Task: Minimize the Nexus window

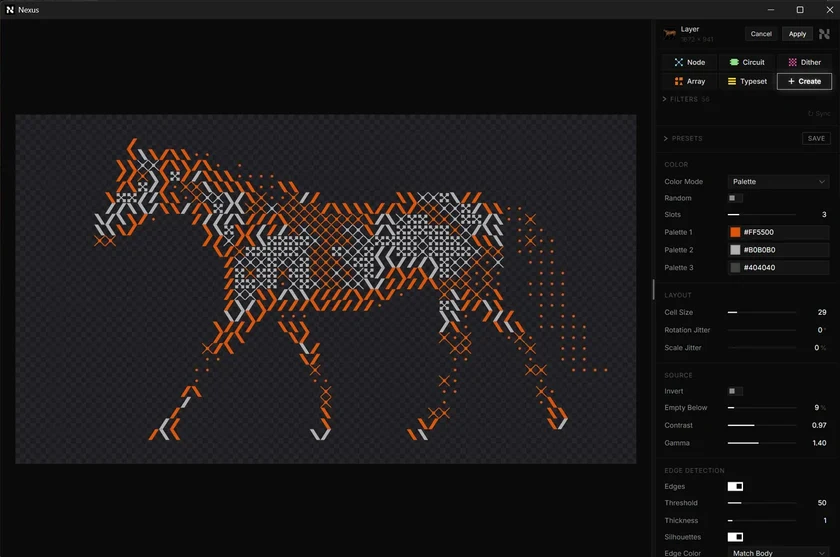Action: [770, 10]
